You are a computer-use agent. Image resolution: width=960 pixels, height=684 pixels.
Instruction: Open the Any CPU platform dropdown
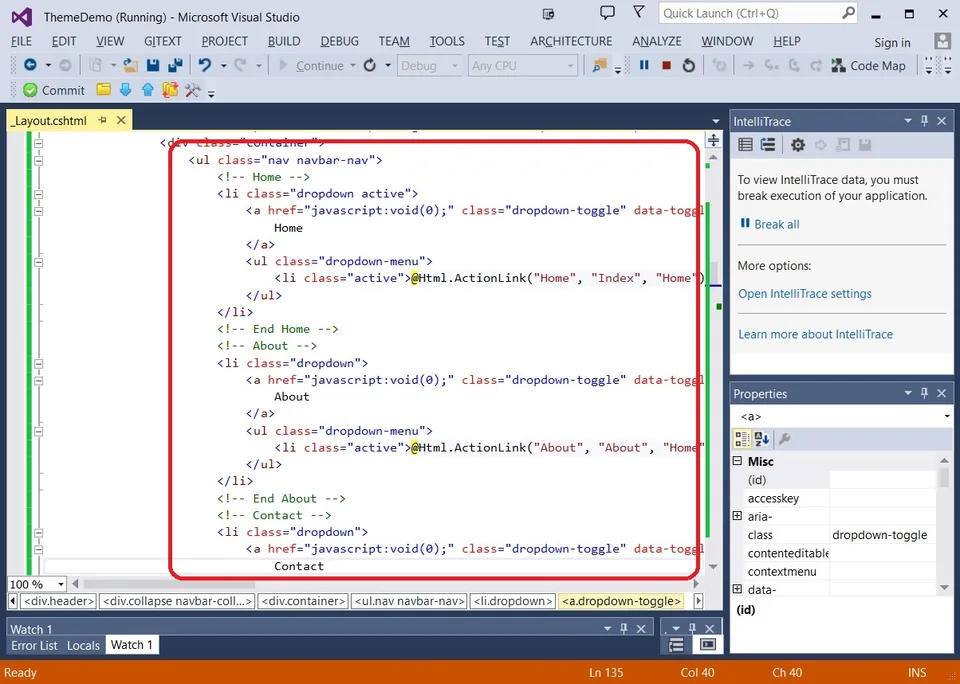pos(522,66)
